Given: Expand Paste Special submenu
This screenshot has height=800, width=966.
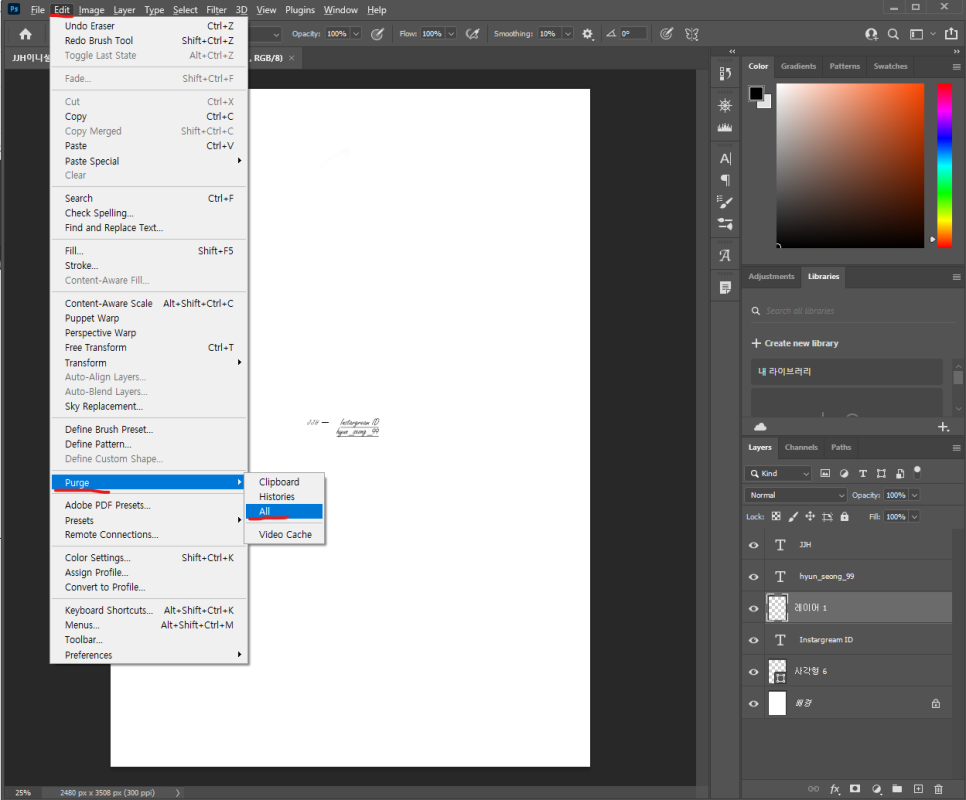Looking at the screenshot, I should (x=148, y=161).
